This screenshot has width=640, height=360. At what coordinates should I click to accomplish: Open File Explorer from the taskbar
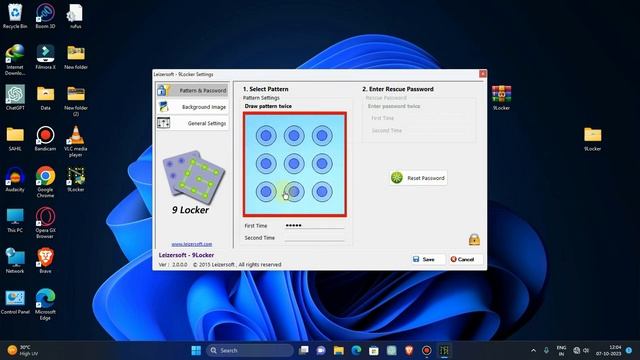pos(338,350)
